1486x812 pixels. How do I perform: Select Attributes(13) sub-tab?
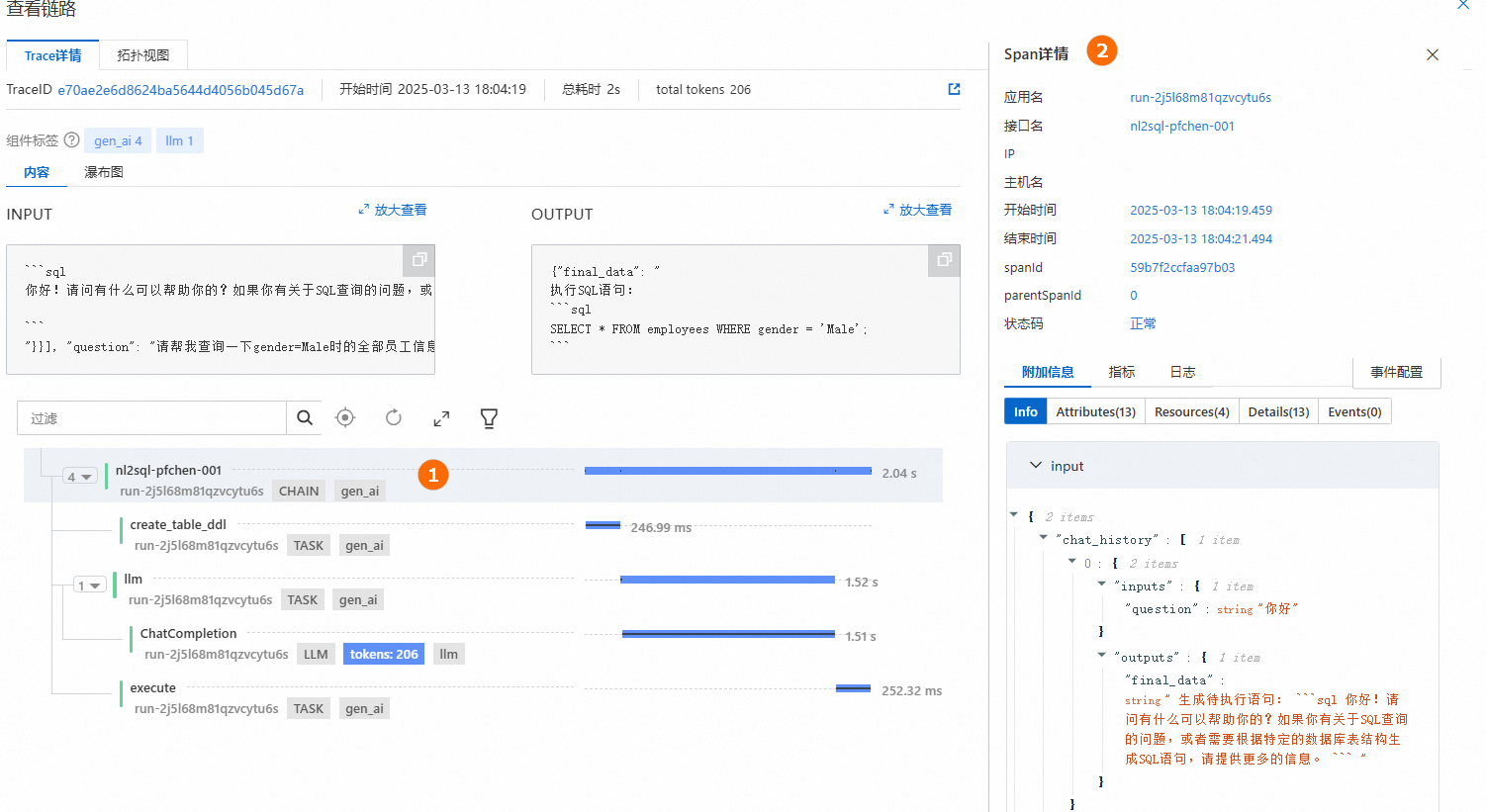pos(1096,411)
